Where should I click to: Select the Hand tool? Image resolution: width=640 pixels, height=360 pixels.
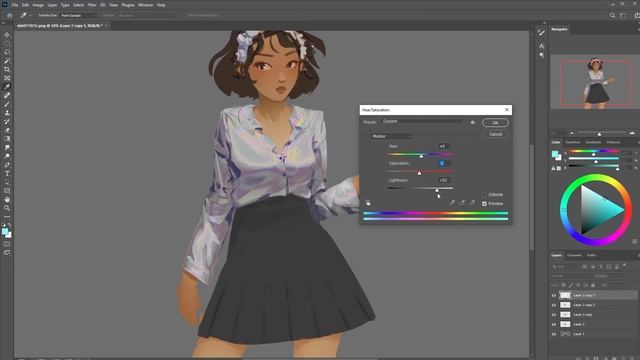(x=7, y=199)
